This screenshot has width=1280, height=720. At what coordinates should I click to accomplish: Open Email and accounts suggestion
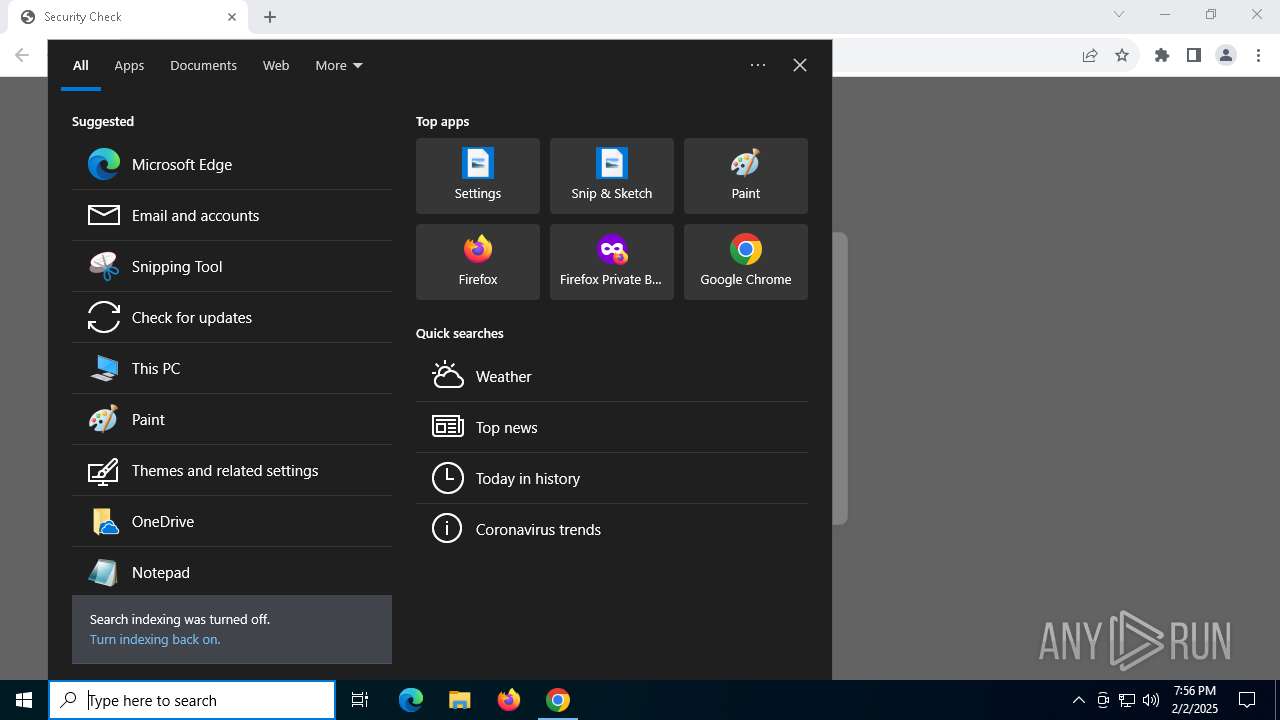pyautogui.click(x=231, y=215)
